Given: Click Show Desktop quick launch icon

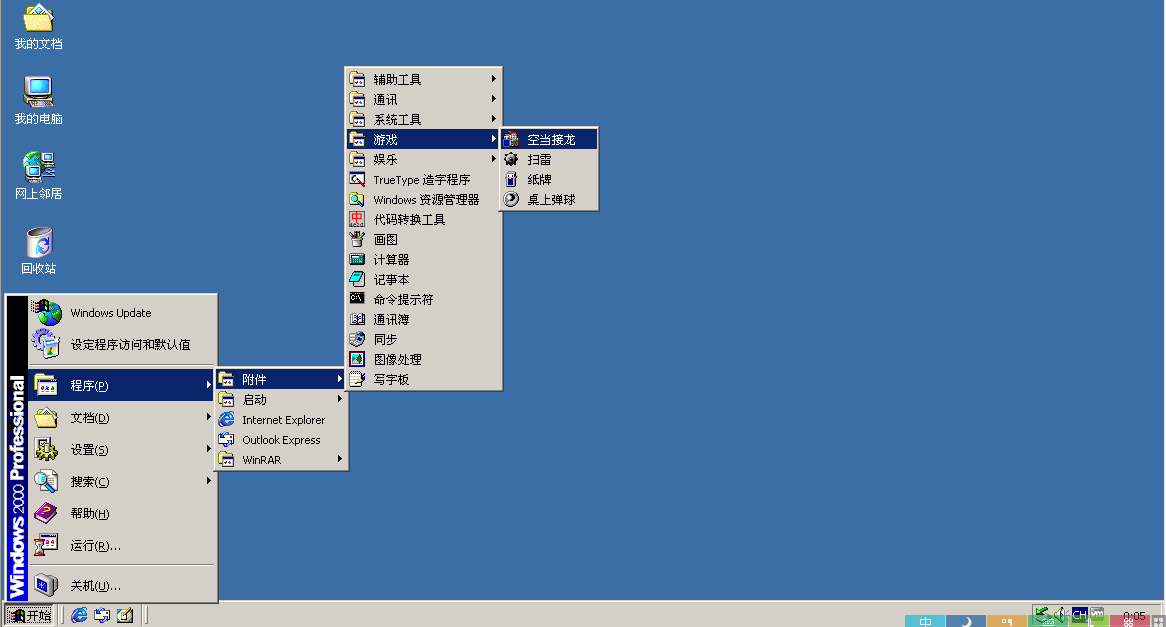Looking at the screenshot, I should click(x=125, y=615).
